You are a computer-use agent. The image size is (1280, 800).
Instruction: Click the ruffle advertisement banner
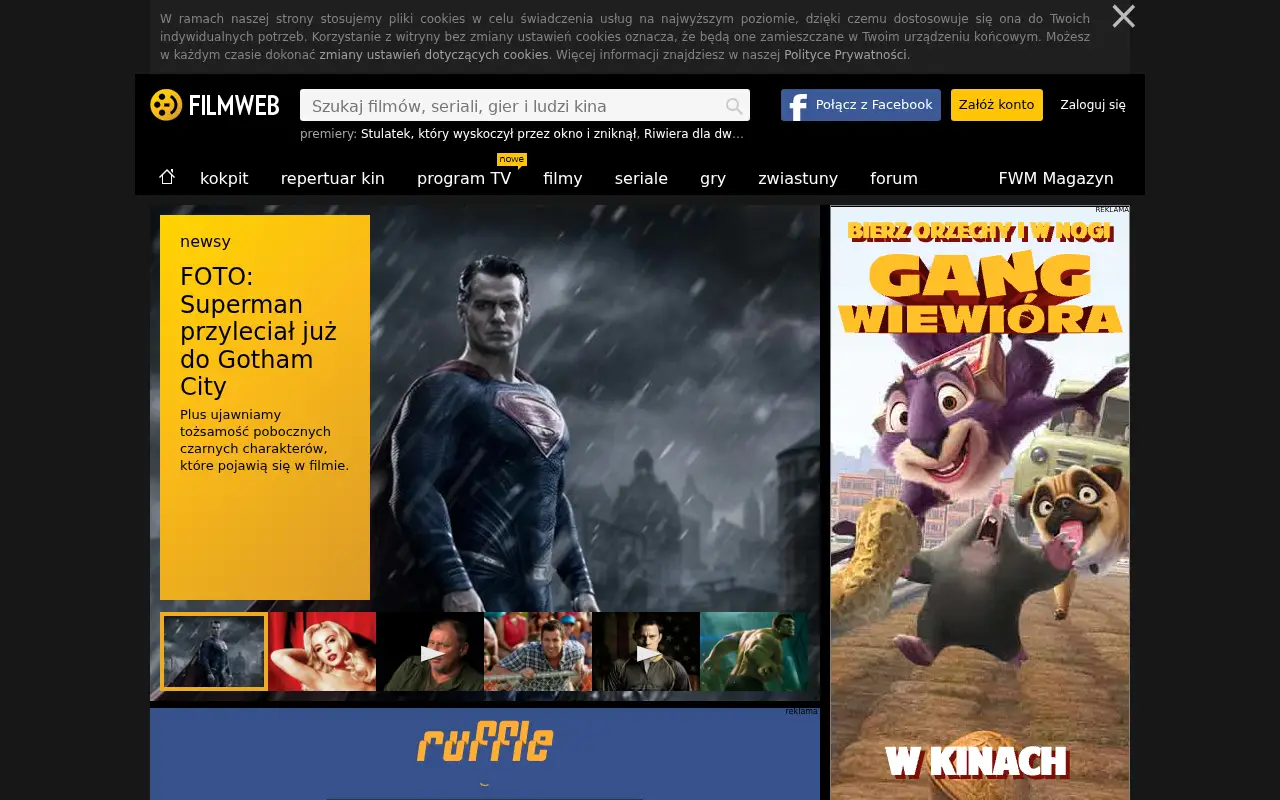[485, 754]
